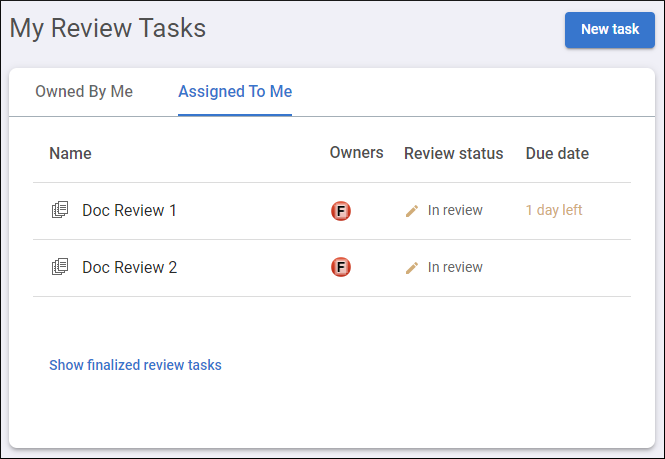Show finalized review tasks

click(135, 365)
